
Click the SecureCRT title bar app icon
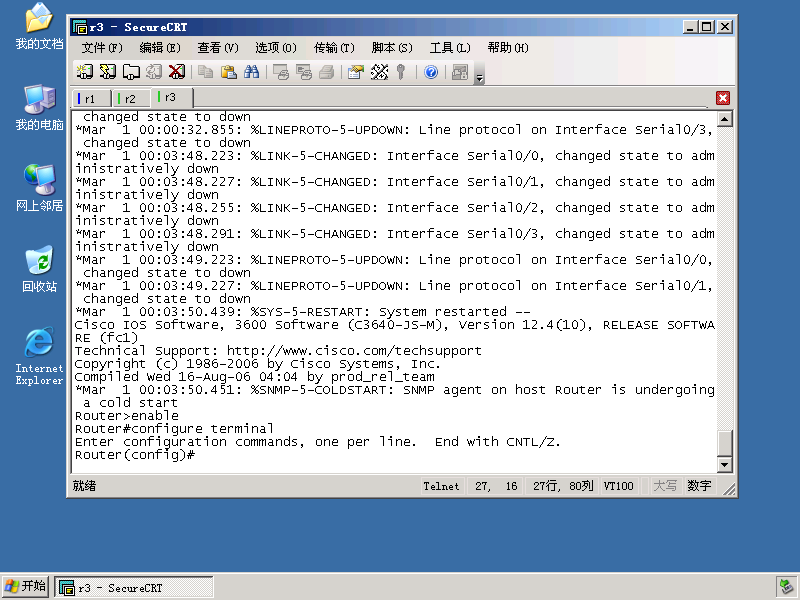[80, 27]
